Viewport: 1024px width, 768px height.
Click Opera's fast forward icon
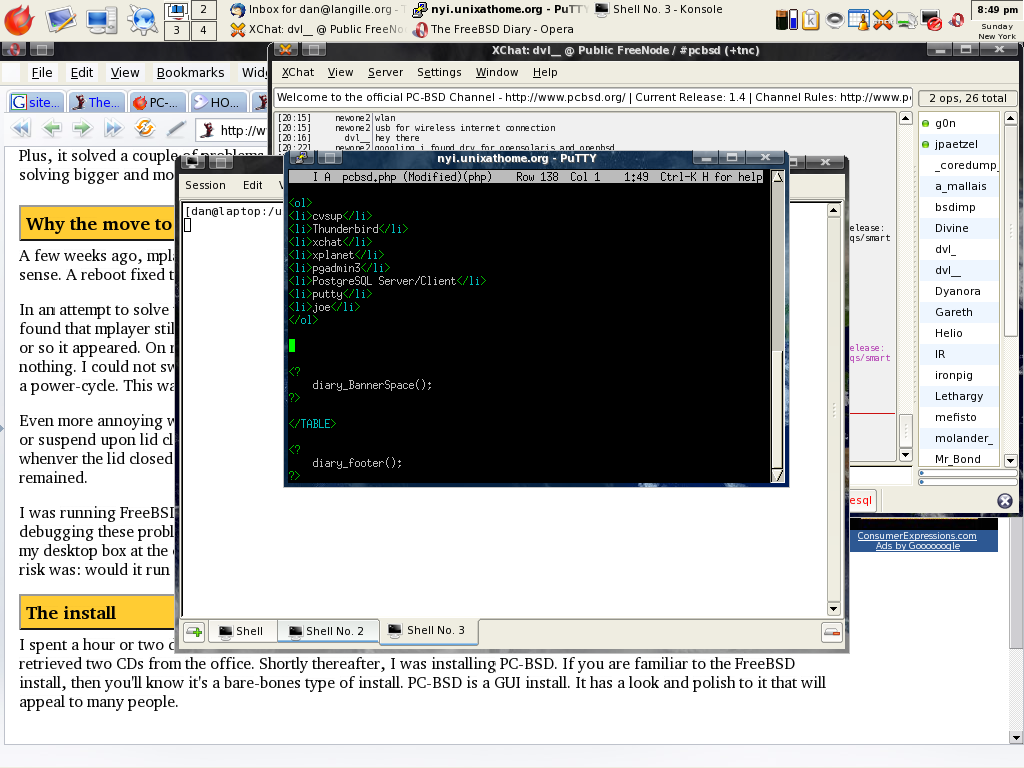(113, 129)
